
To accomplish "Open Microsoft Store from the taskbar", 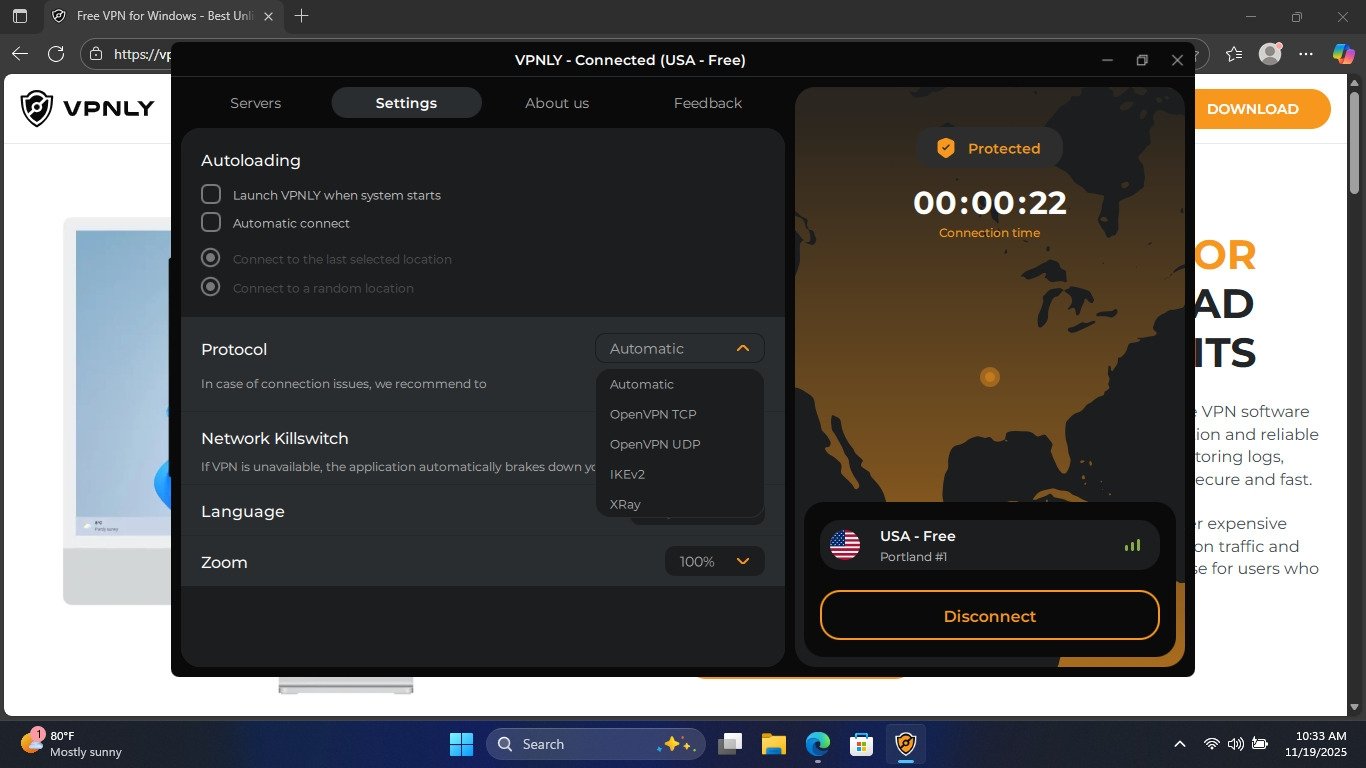I will (x=861, y=744).
